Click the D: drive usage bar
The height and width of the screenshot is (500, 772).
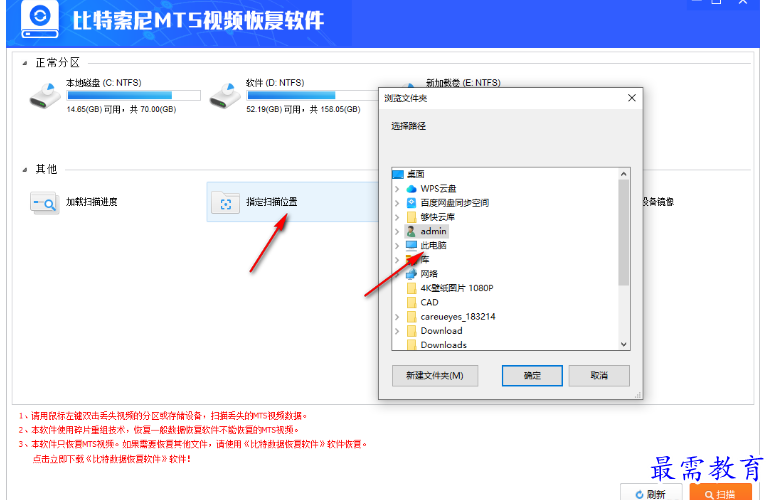tap(313, 95)
